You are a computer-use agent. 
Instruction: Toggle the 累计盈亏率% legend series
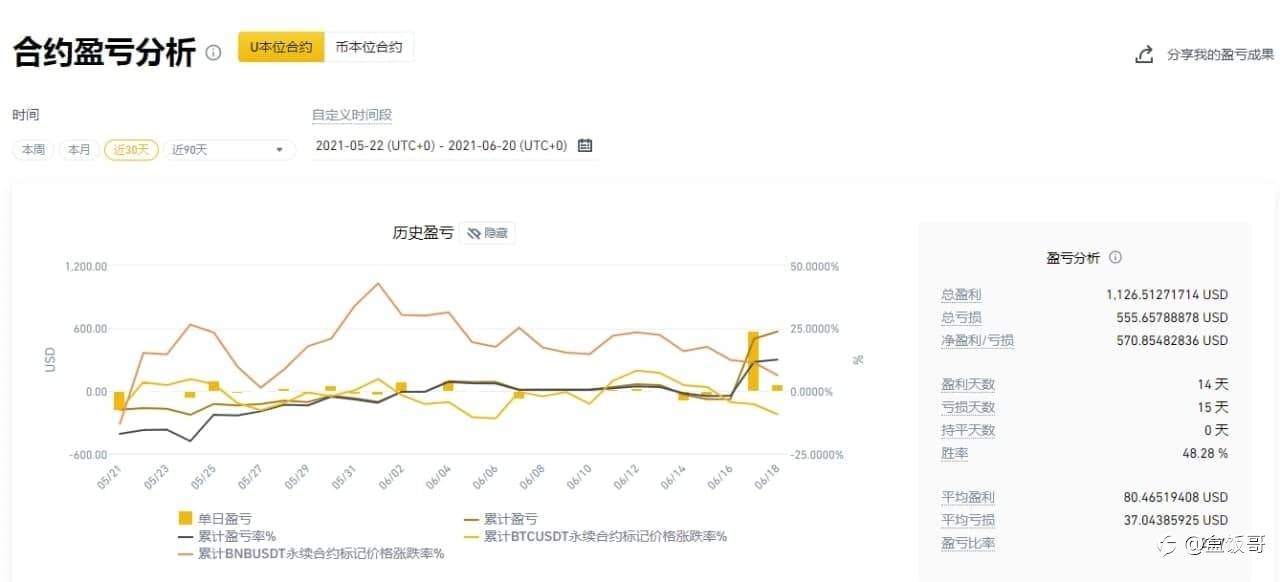click(x=185, y=536)
